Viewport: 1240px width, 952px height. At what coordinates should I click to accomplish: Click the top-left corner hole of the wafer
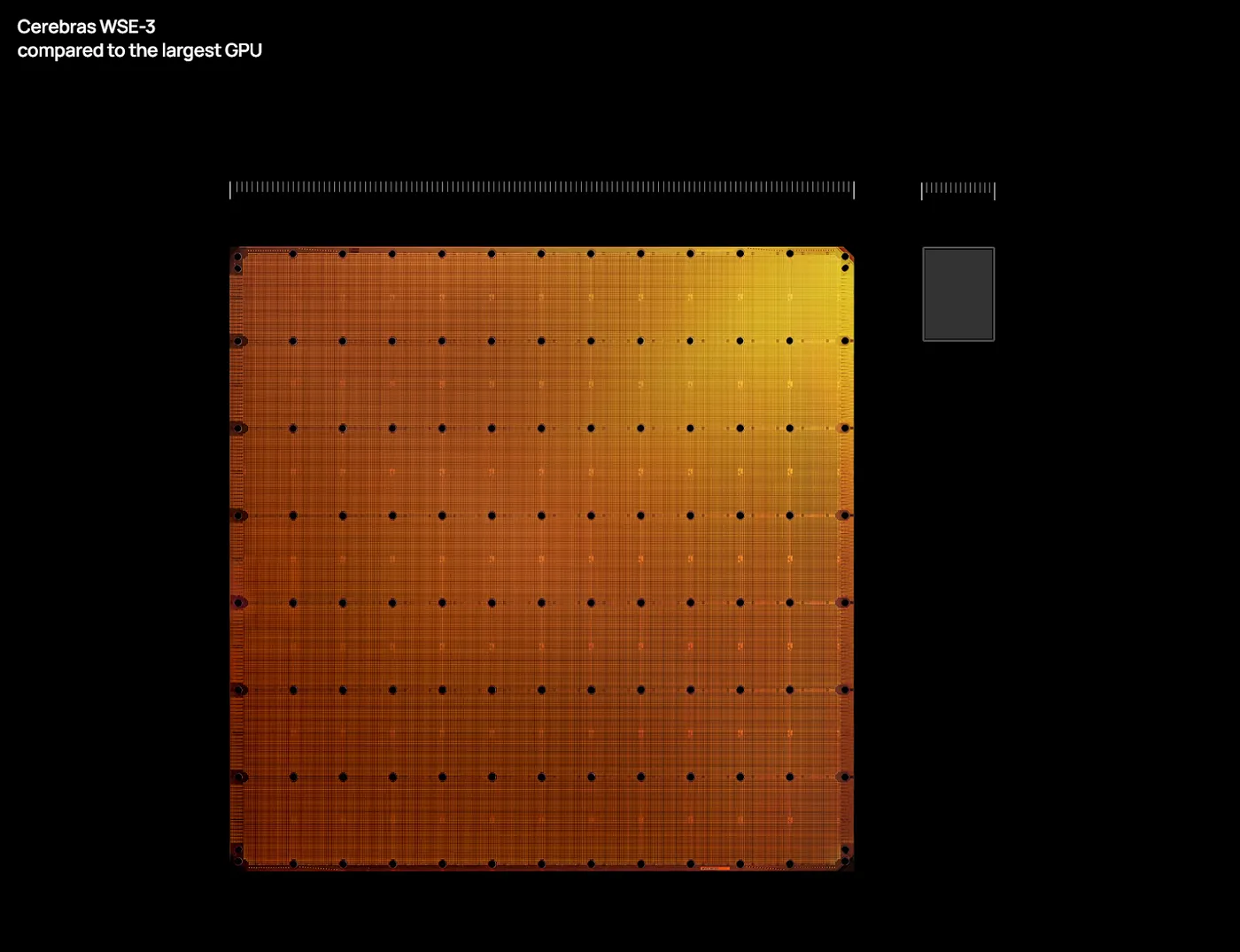pyautogui.click(x=237, y=257)
